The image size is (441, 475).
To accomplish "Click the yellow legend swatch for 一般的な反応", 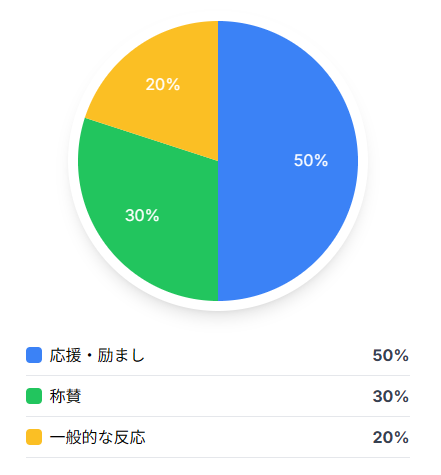I will (34, 437).
